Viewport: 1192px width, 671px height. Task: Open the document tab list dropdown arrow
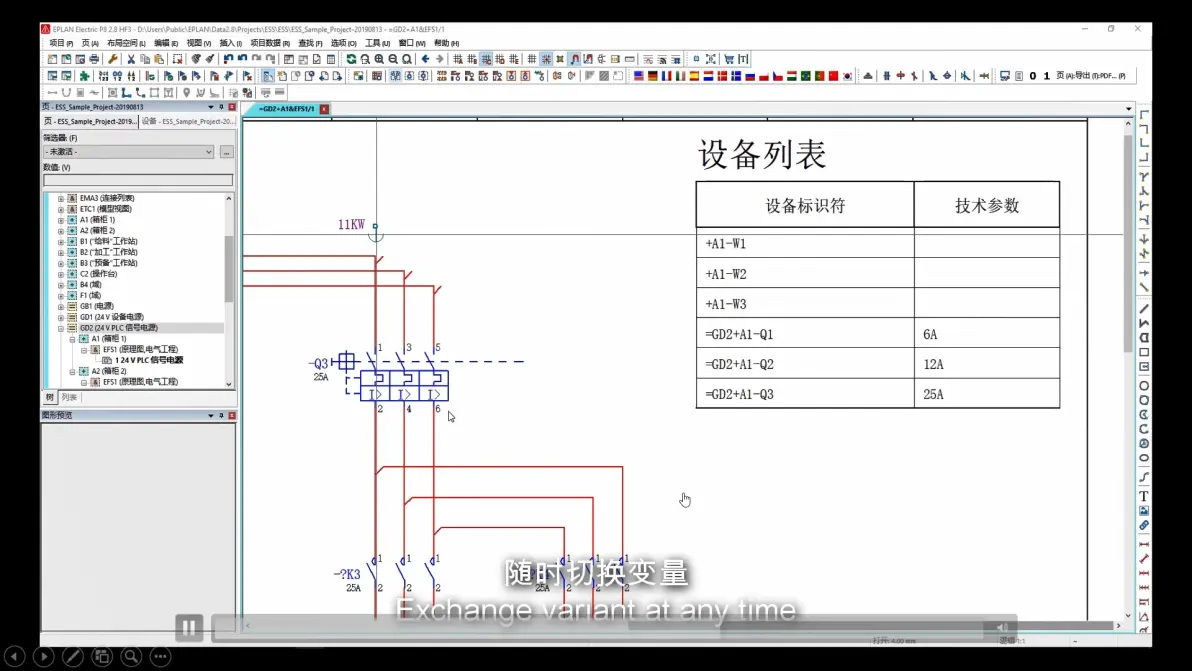click(1128, 109)
